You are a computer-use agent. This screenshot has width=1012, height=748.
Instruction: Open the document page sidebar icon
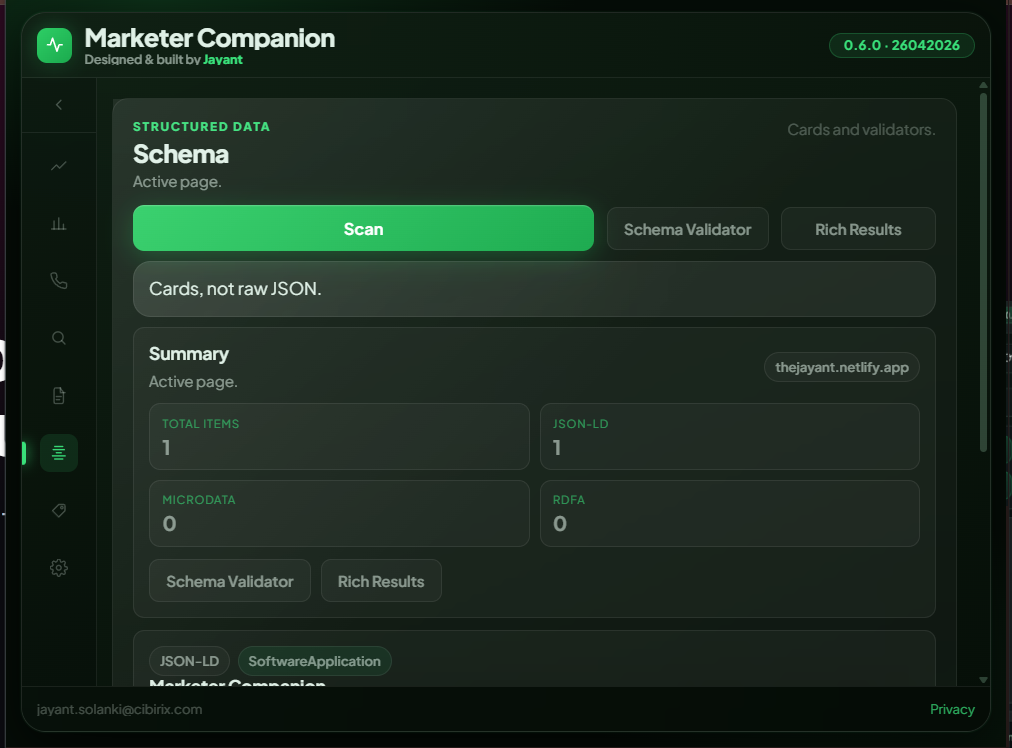click(x=59, y=396)
